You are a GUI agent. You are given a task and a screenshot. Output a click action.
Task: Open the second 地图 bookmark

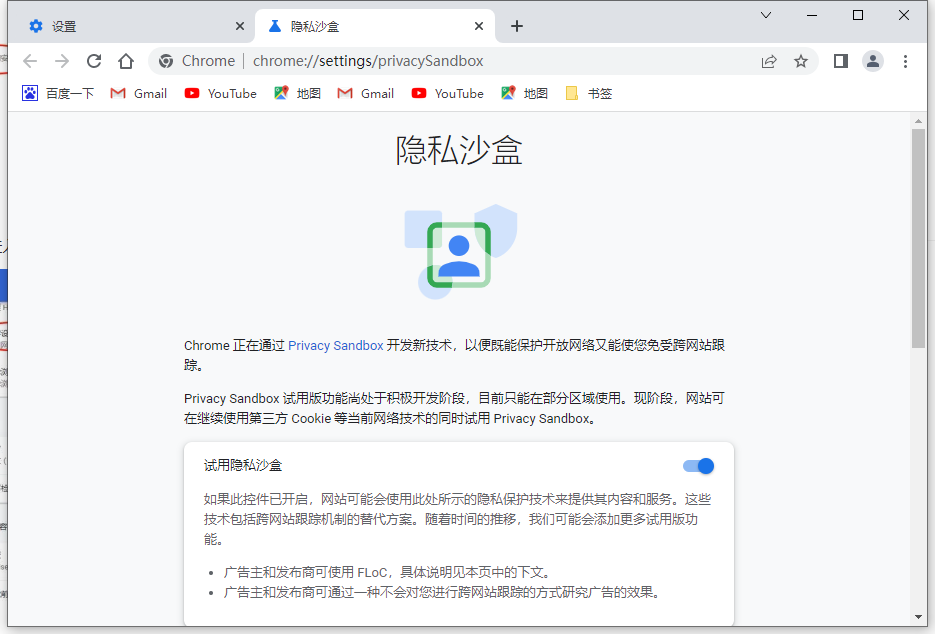[x=524, y=93]
